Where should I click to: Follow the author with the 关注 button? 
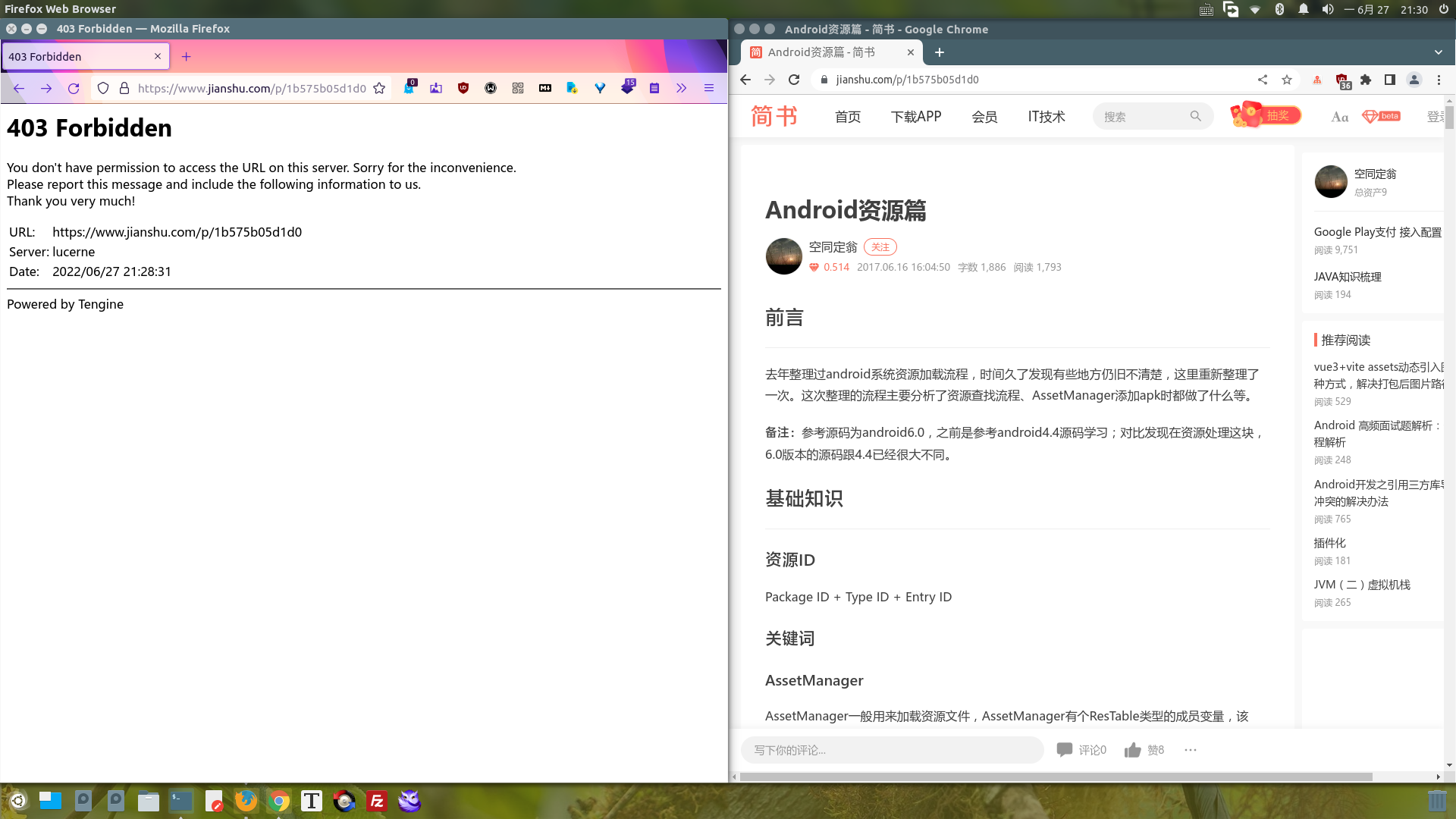click(880, 247)
